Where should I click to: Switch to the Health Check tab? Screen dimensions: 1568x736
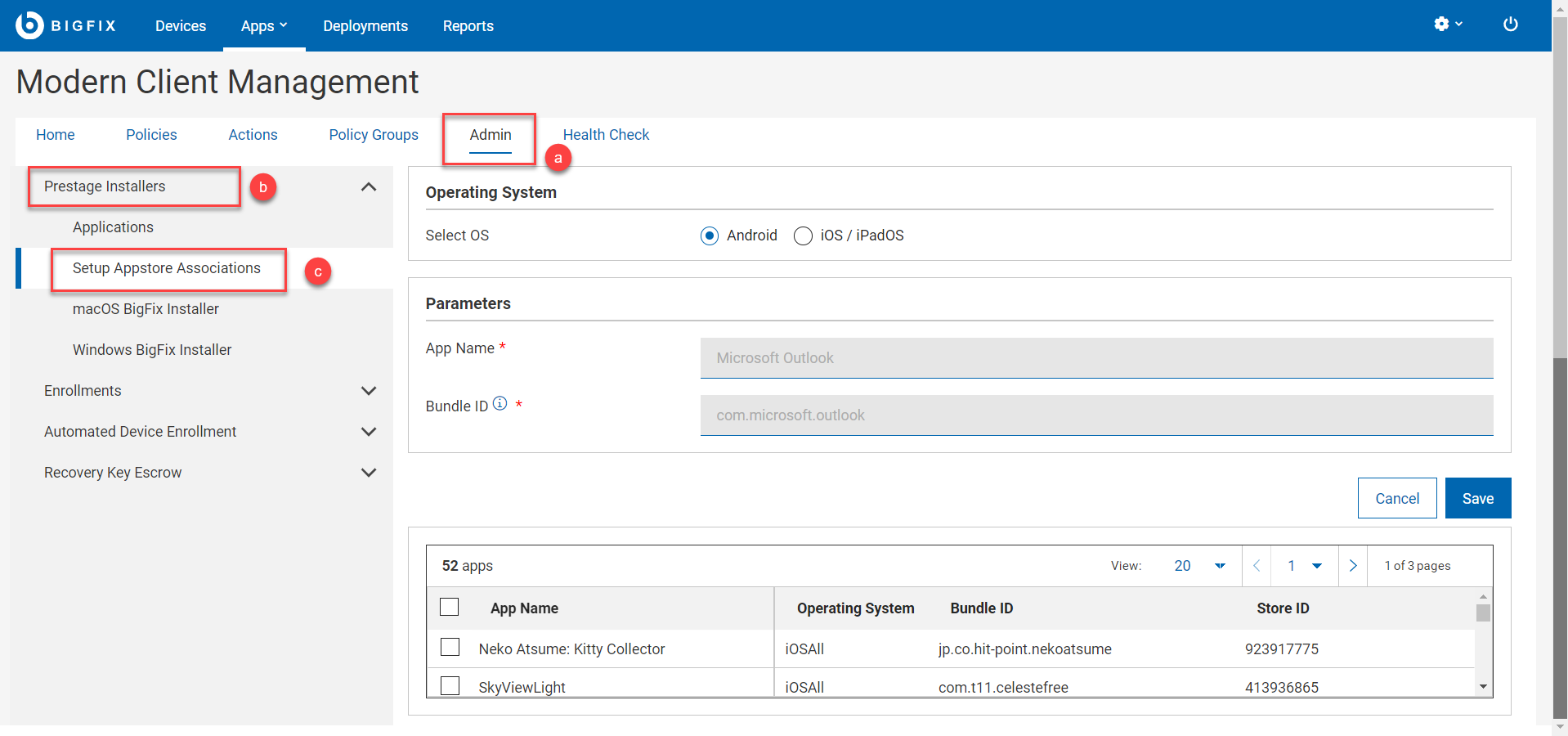coord(606,135)
